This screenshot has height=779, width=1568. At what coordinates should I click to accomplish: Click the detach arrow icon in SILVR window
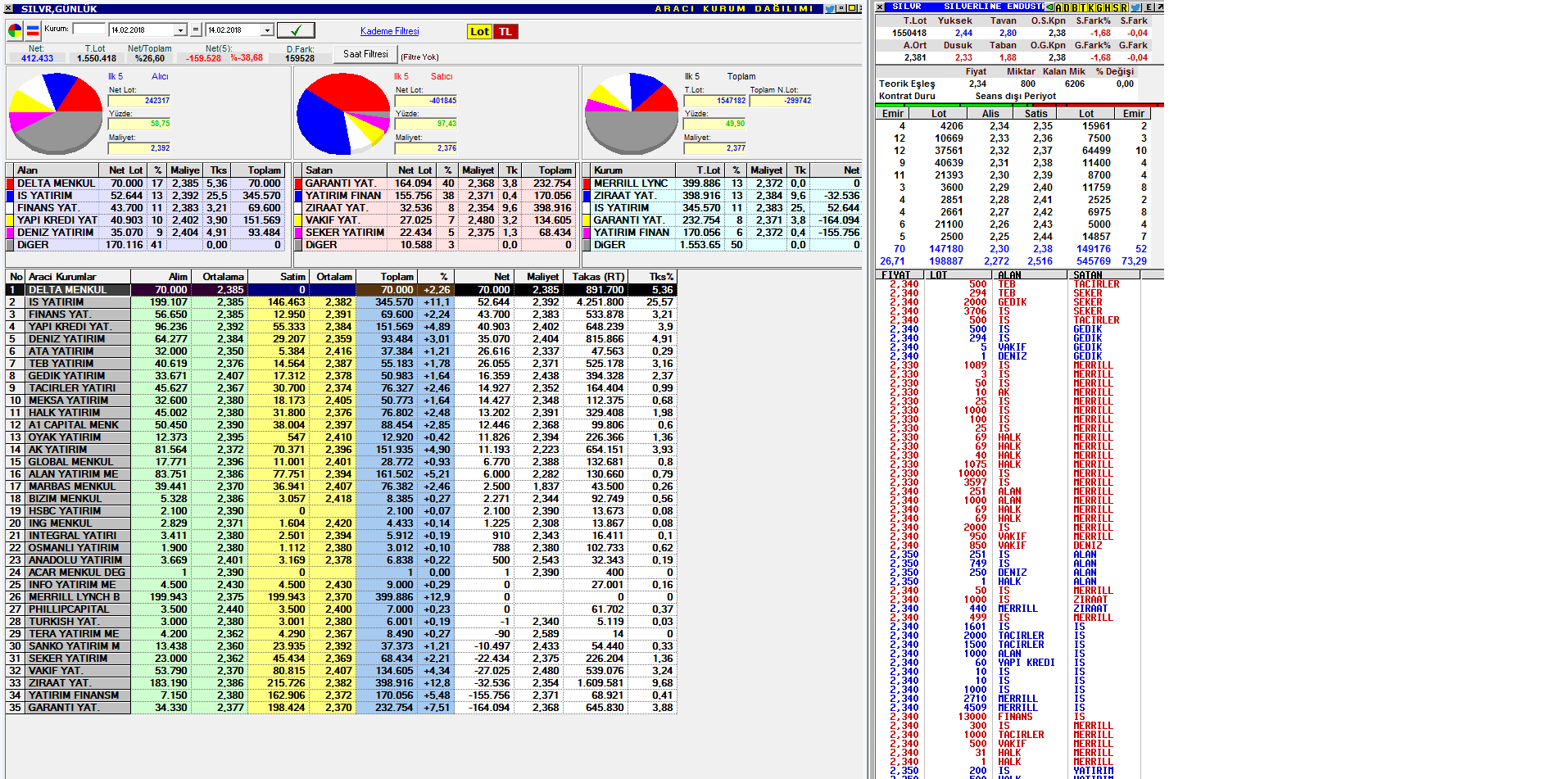click(1160, 7)
